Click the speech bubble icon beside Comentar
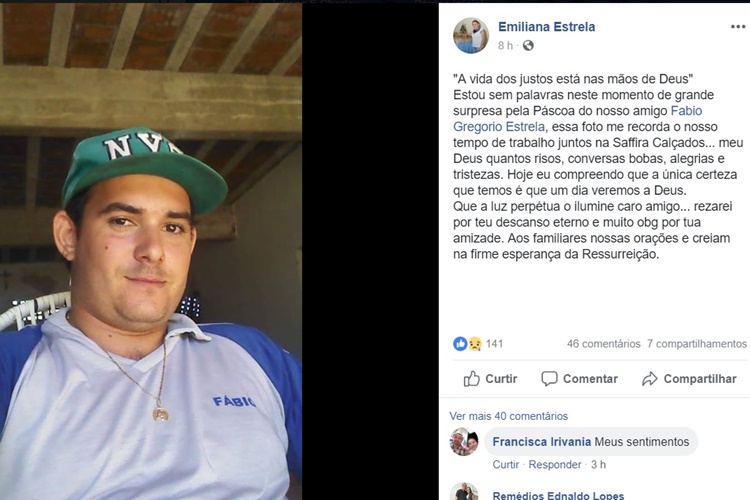The image size is (750, 500). tap(549, 378)
